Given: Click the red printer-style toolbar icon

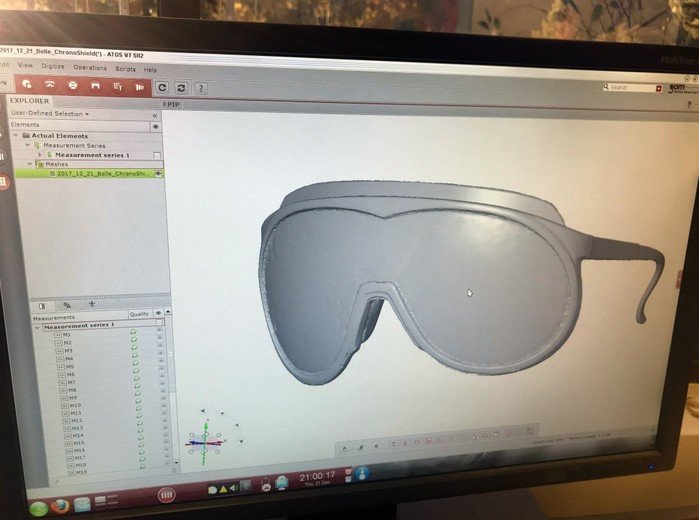Looking at the screenshot, I should [72, 86].
